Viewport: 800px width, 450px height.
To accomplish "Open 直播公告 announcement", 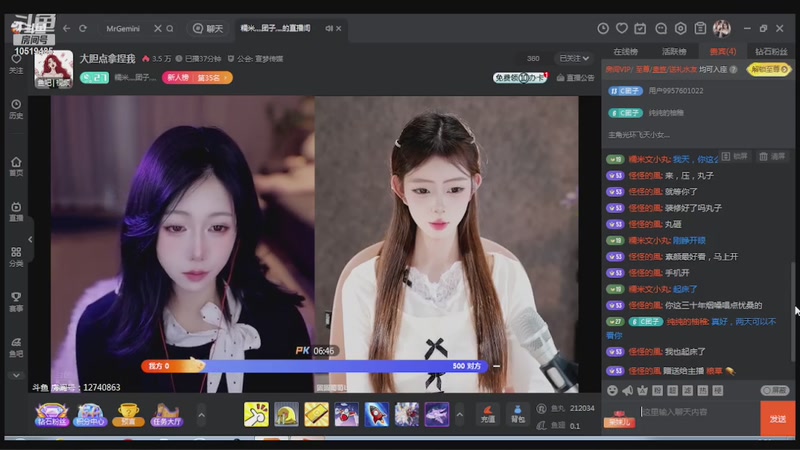I will point(576,78).
